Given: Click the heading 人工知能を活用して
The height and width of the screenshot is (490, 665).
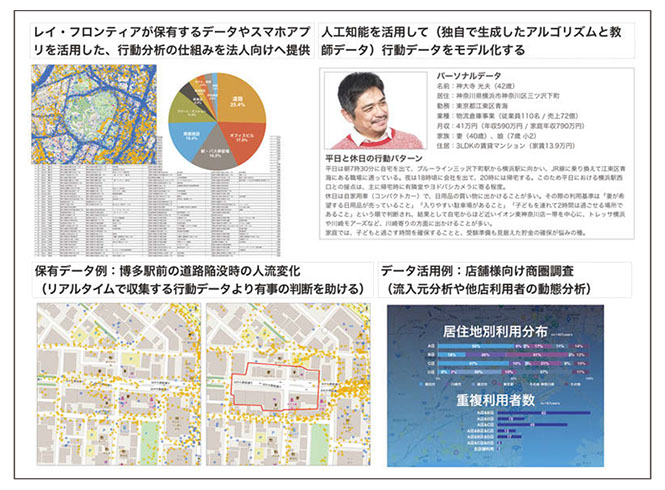Looking at the screenshot, I should click(x=471, y=41).
